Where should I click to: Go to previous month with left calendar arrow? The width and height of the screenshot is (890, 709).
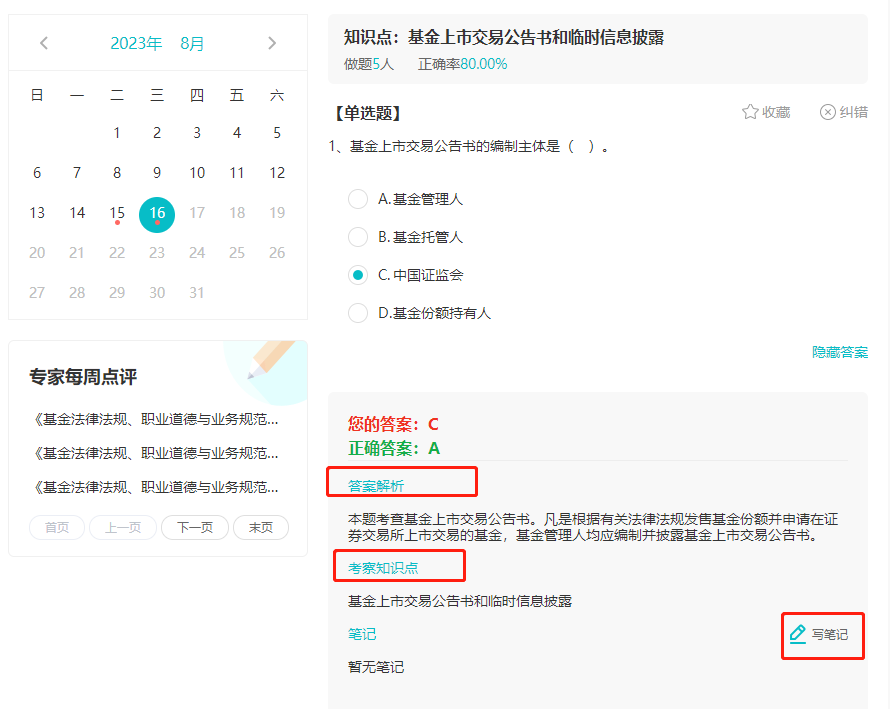(43, 44)
